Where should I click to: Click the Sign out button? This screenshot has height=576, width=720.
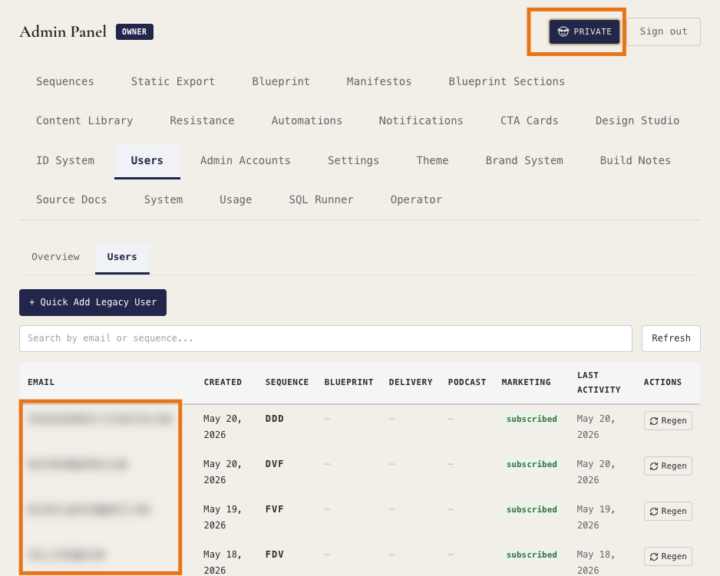point(664,32)
